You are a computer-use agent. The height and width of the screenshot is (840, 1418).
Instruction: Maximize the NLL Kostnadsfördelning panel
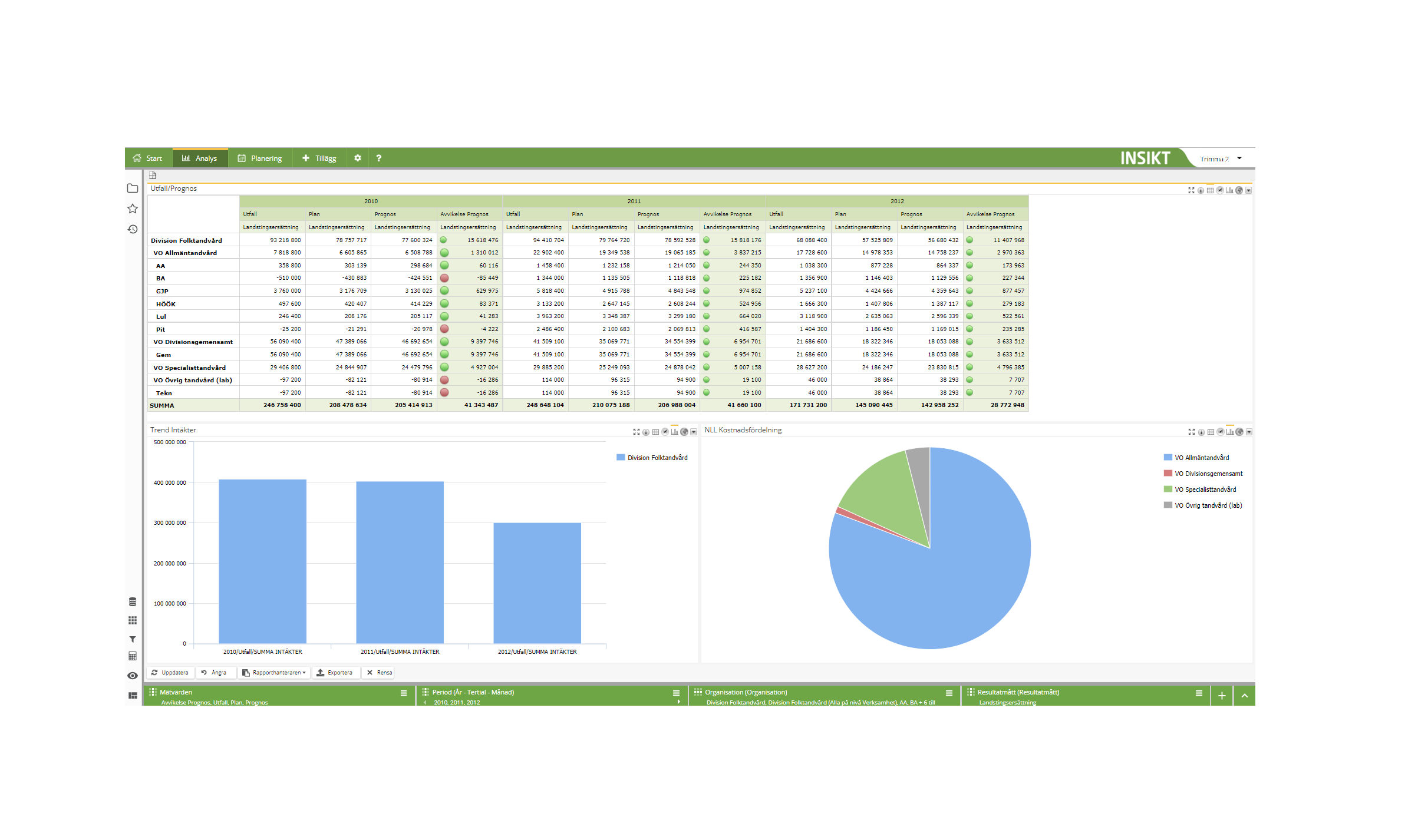[1191, 432]
